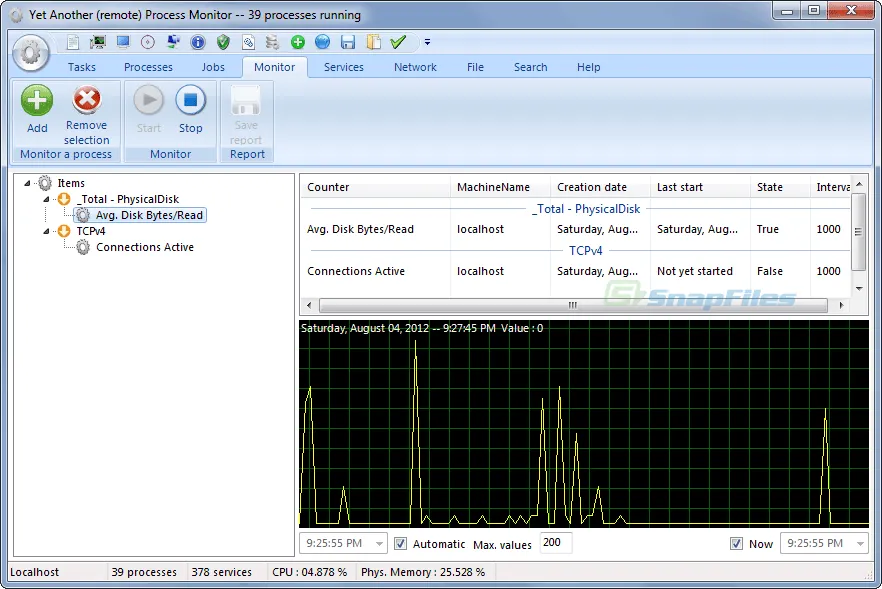Click the monitor graph icon in quick toolbar
This screenshot has width=882, height=589.
click(x=98, y=42)
